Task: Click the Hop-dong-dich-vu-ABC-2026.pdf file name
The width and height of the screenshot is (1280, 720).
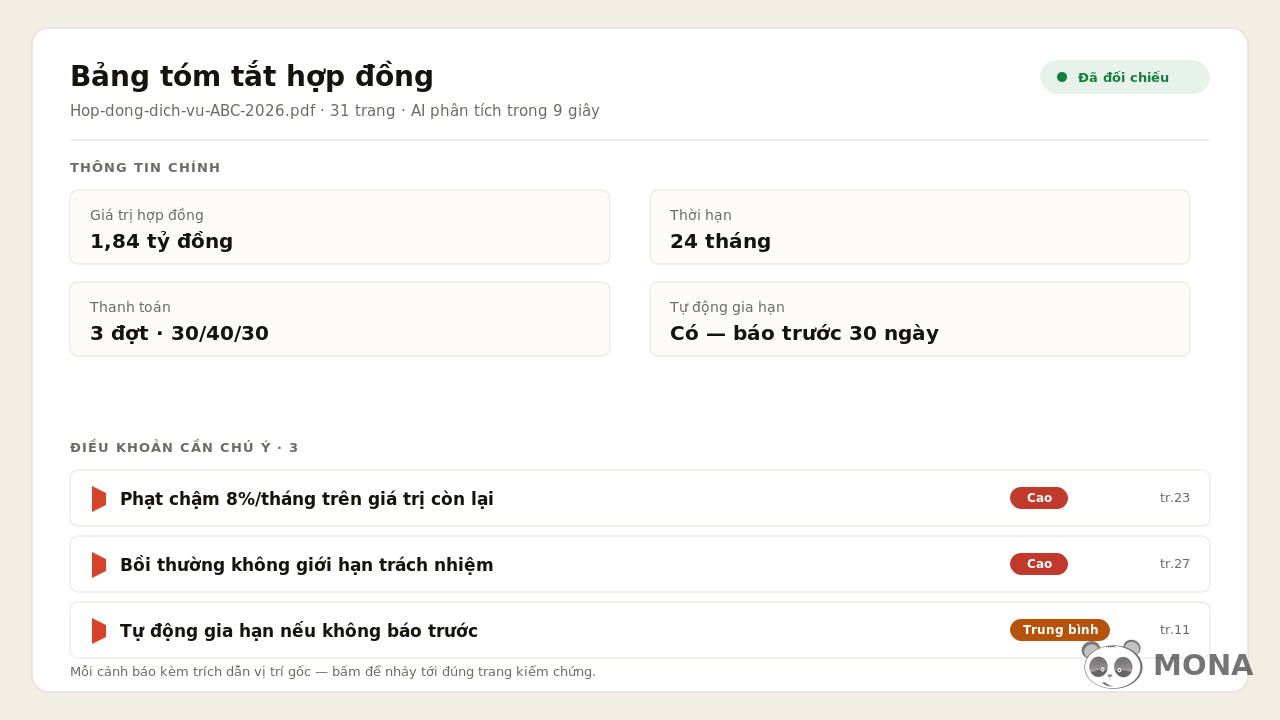Action: coord(192,111)
